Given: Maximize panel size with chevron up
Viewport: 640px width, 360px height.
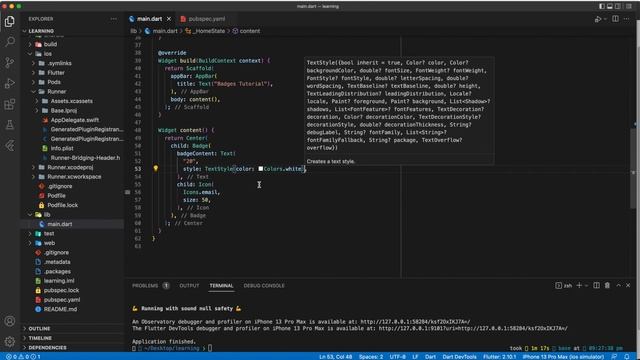Looking at the screenshot, I should pos(618,285).
